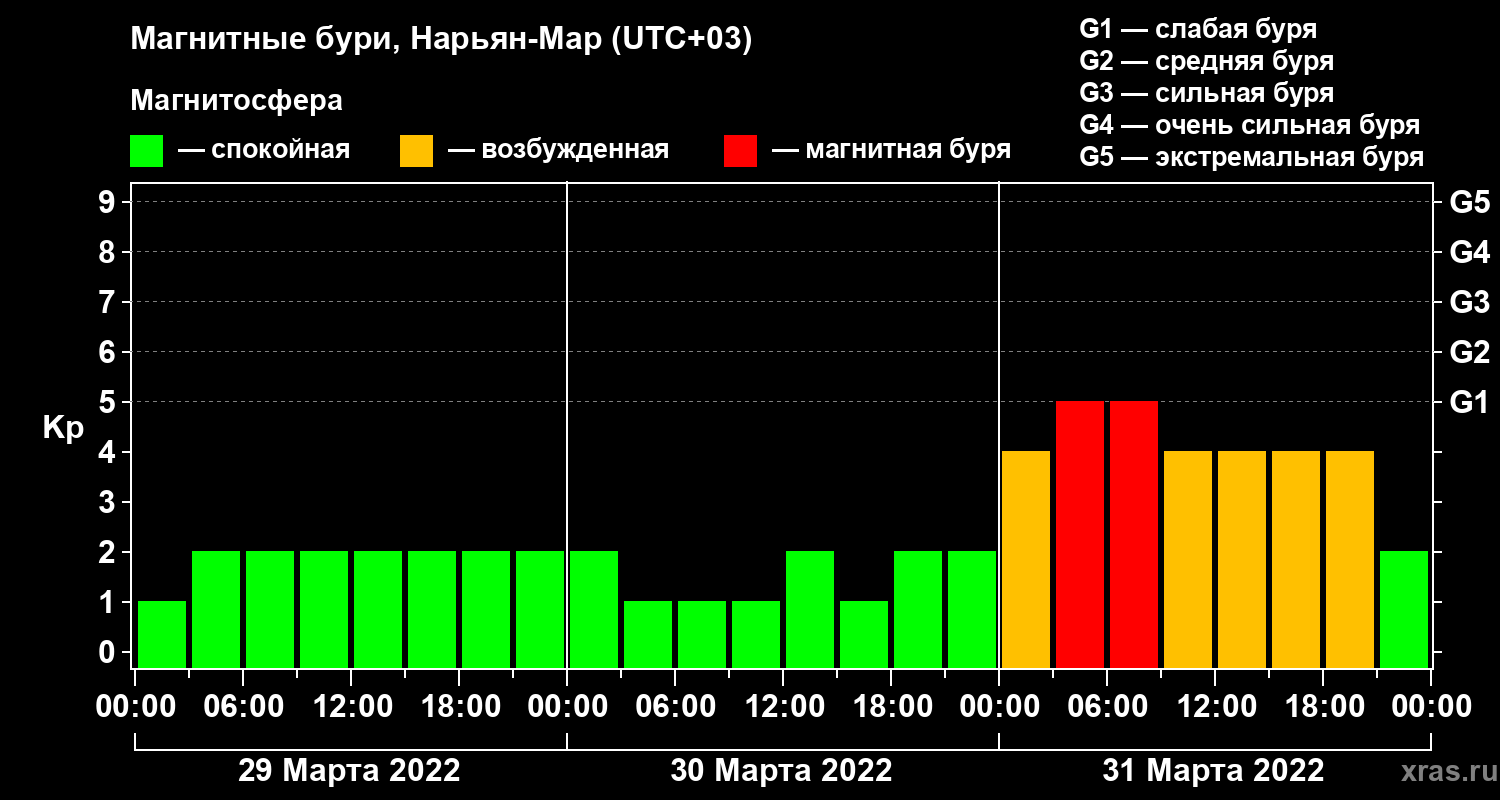
Task: Click the '30 Марта 2022' date label
Action: click(781, 771)
